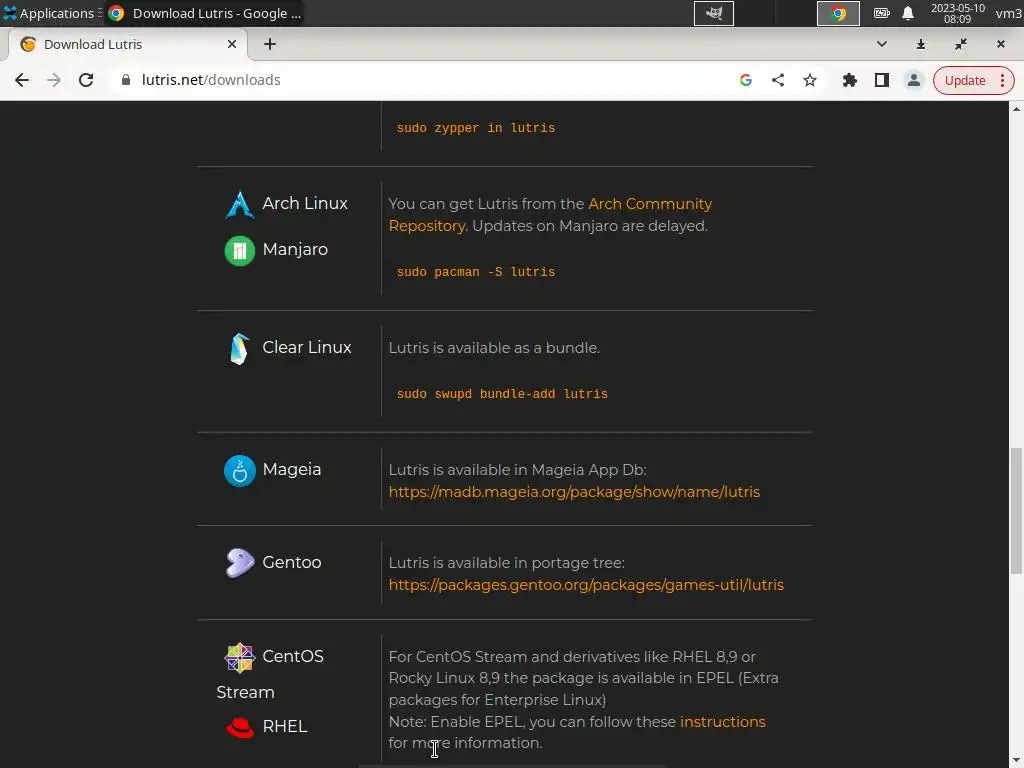Click the CentOS logo icon
This screenshot has height=768, width=1024.
click(x=240, y=657)
